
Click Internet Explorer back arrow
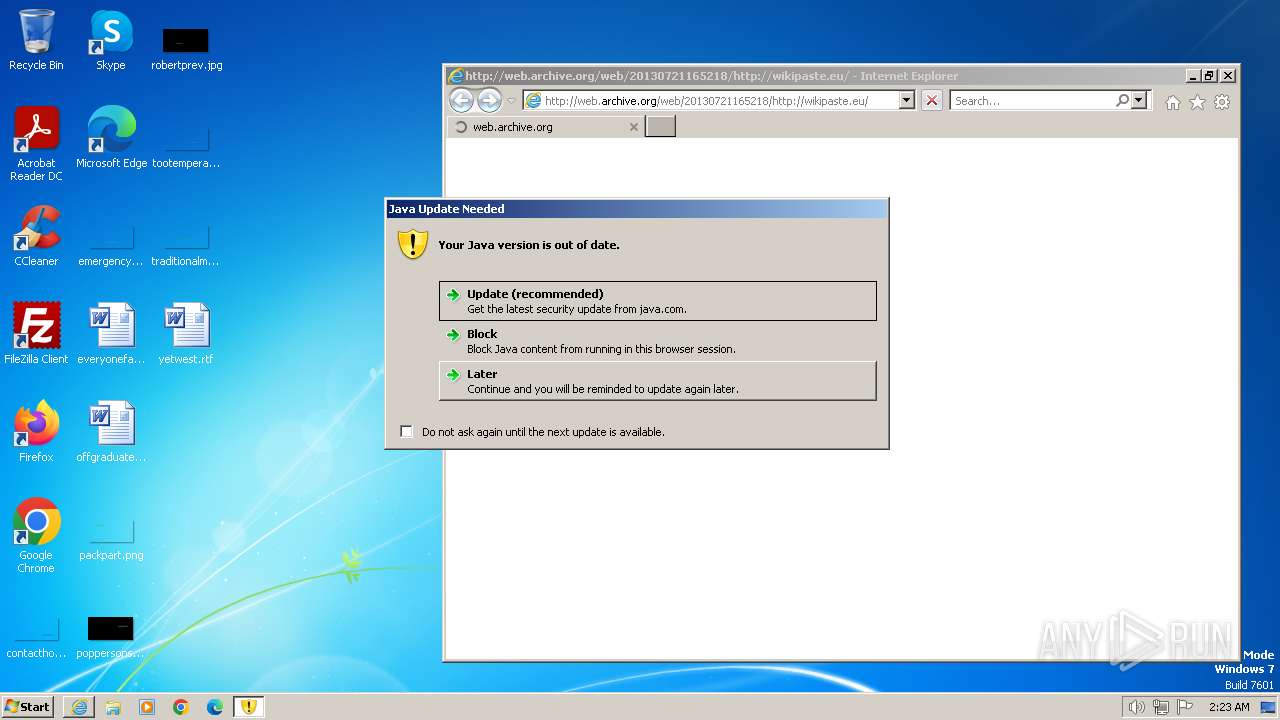(461, 100)
